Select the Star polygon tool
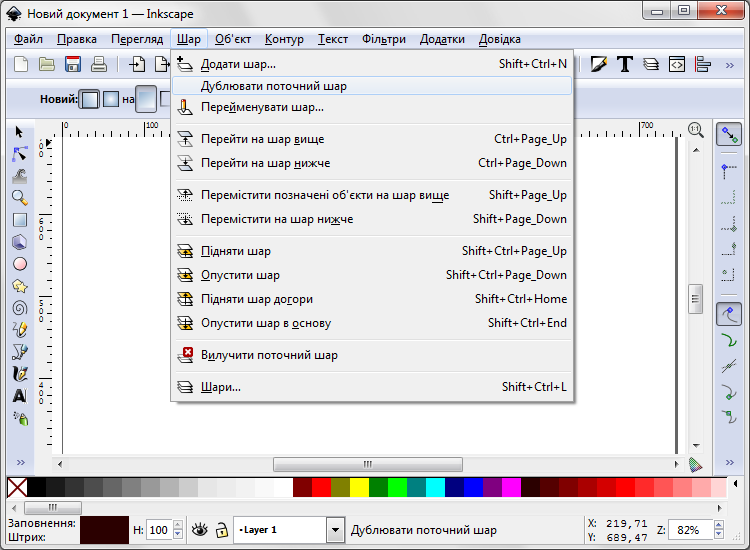 pos(19,286)
